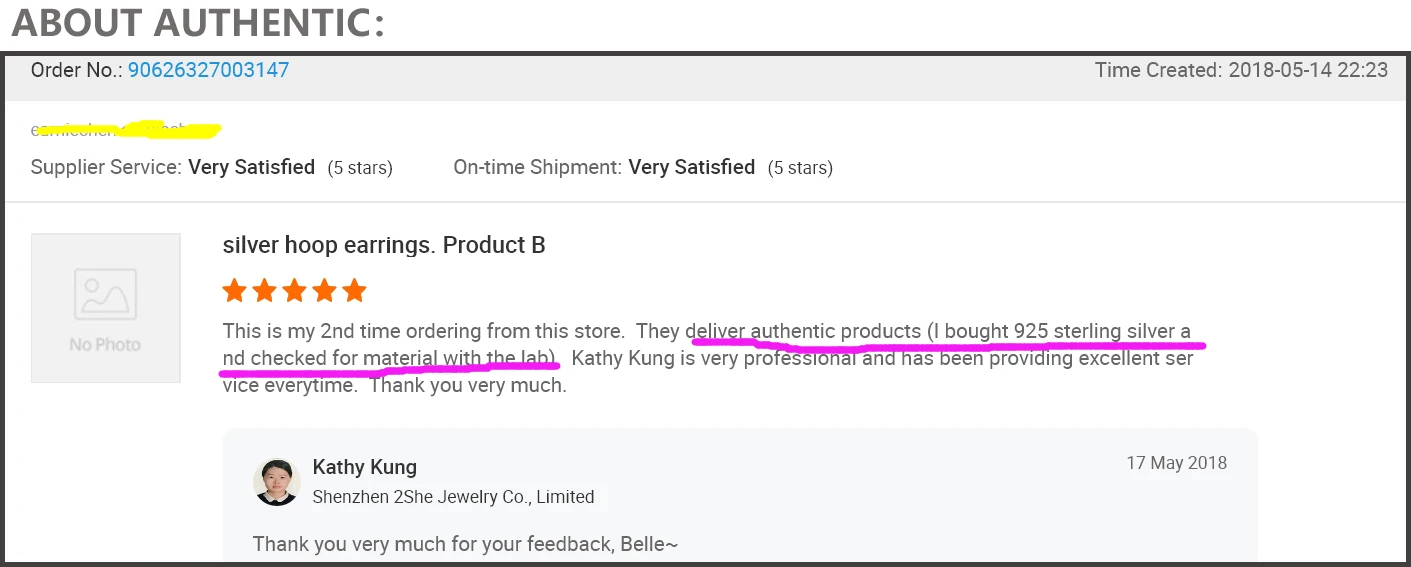Click the thank you feedback reply message

(466, 544)
